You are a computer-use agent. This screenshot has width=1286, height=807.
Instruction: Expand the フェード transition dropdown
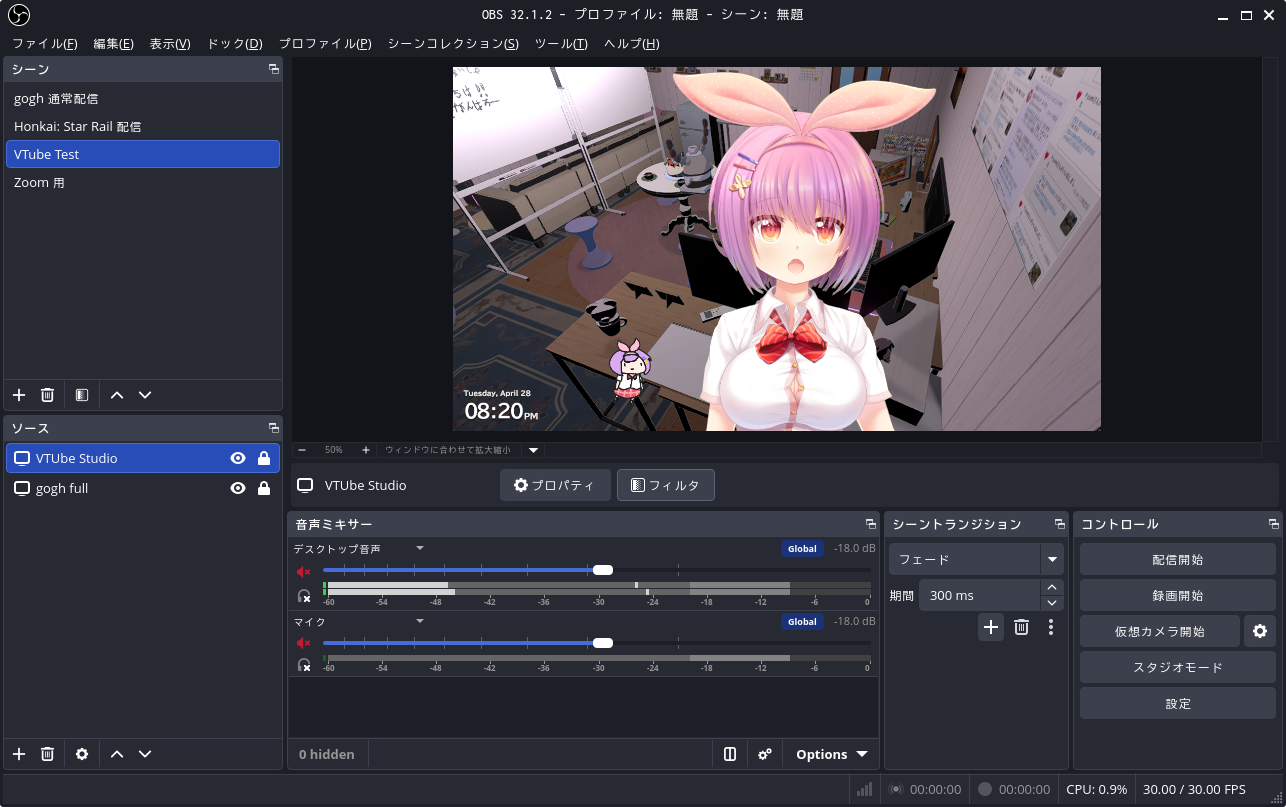[1051, 559]
